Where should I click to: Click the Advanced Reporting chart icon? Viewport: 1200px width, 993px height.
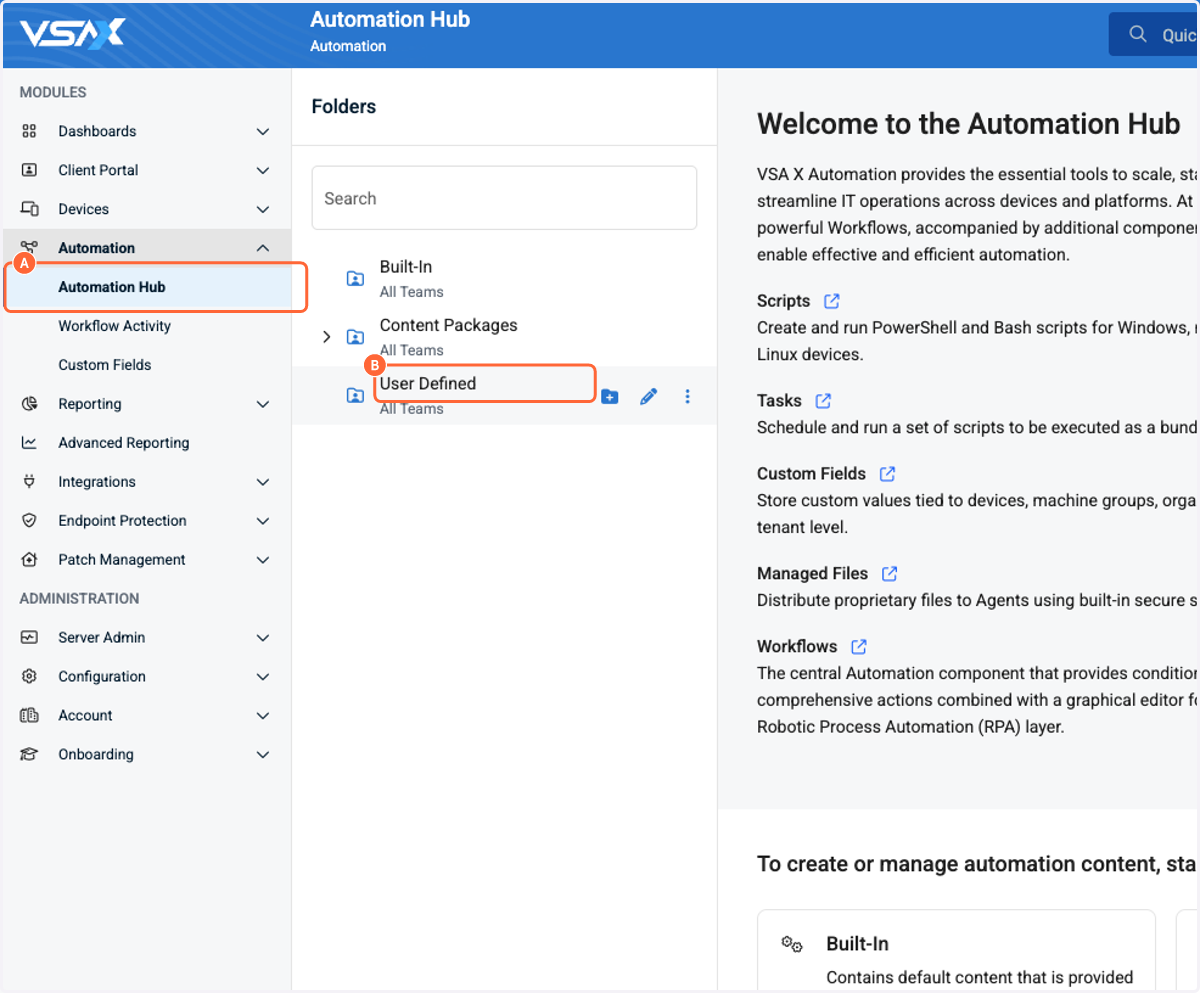[29, 443]
